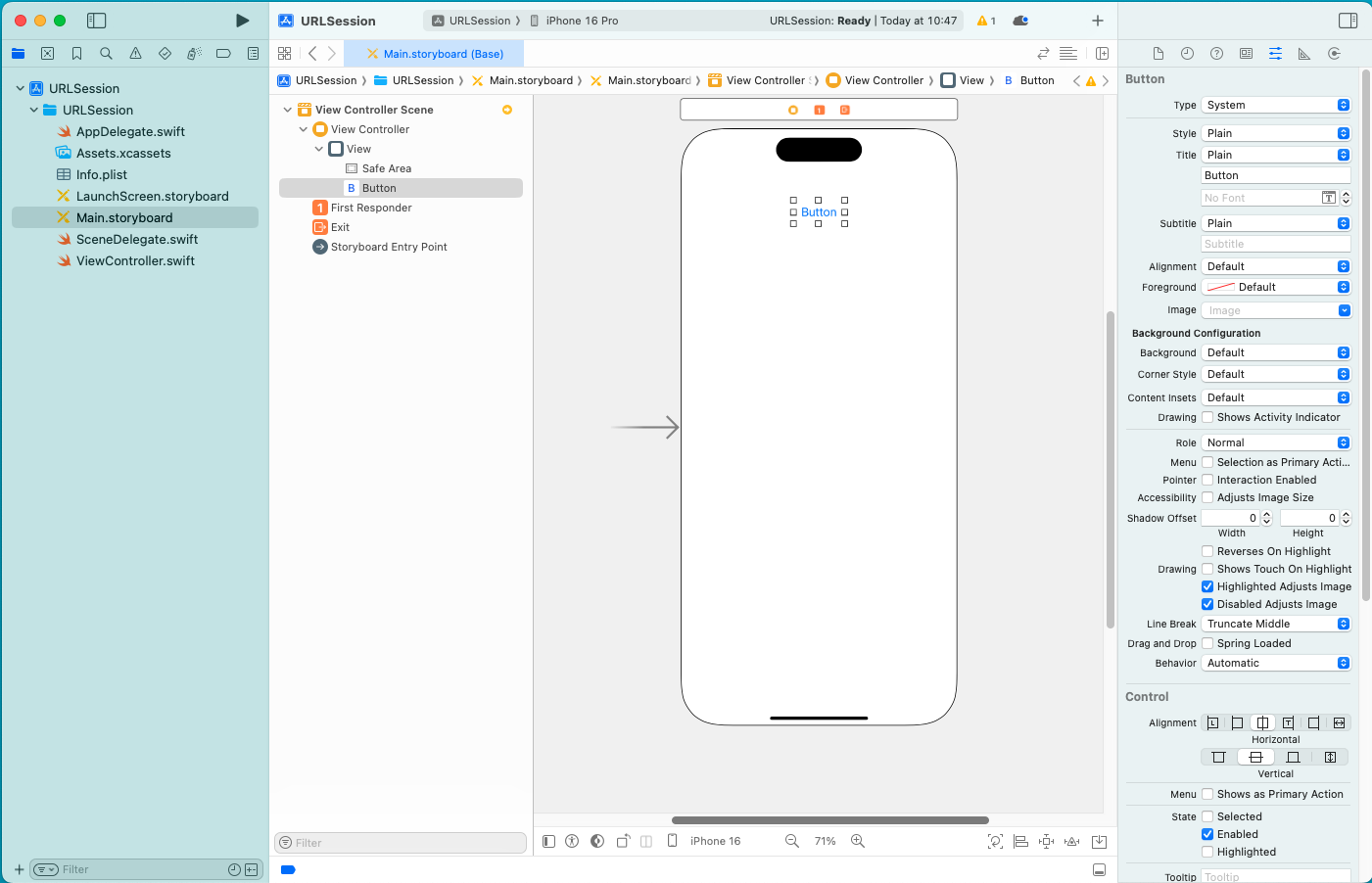1372x883 pixels.
Task: Toggle the inspectors panel sidebar icon
Action: click(x=1348, y=21)
